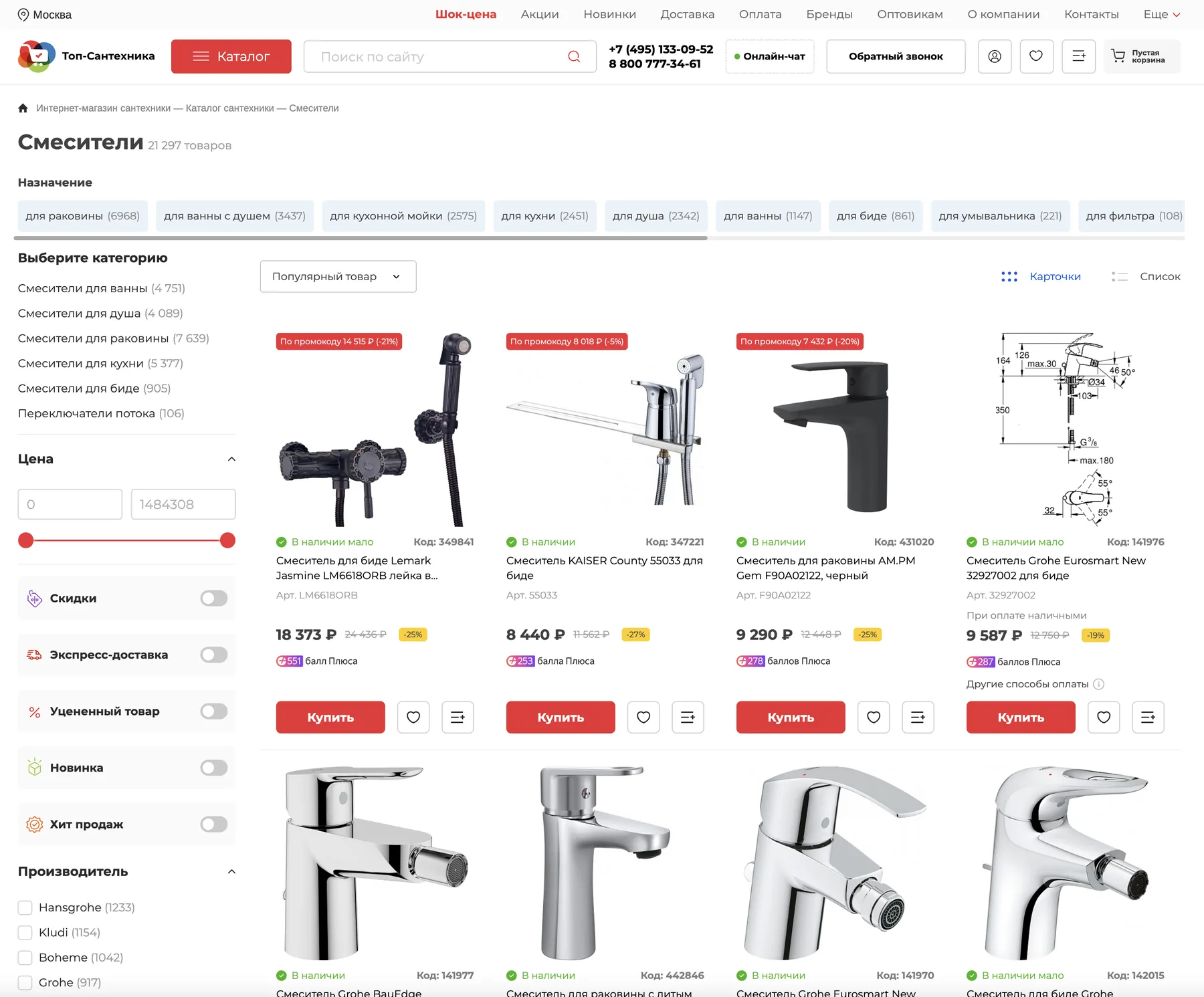Open favorites heart icon in header
This screenshot has width=1204, height=997.
tap(1036, 56)
